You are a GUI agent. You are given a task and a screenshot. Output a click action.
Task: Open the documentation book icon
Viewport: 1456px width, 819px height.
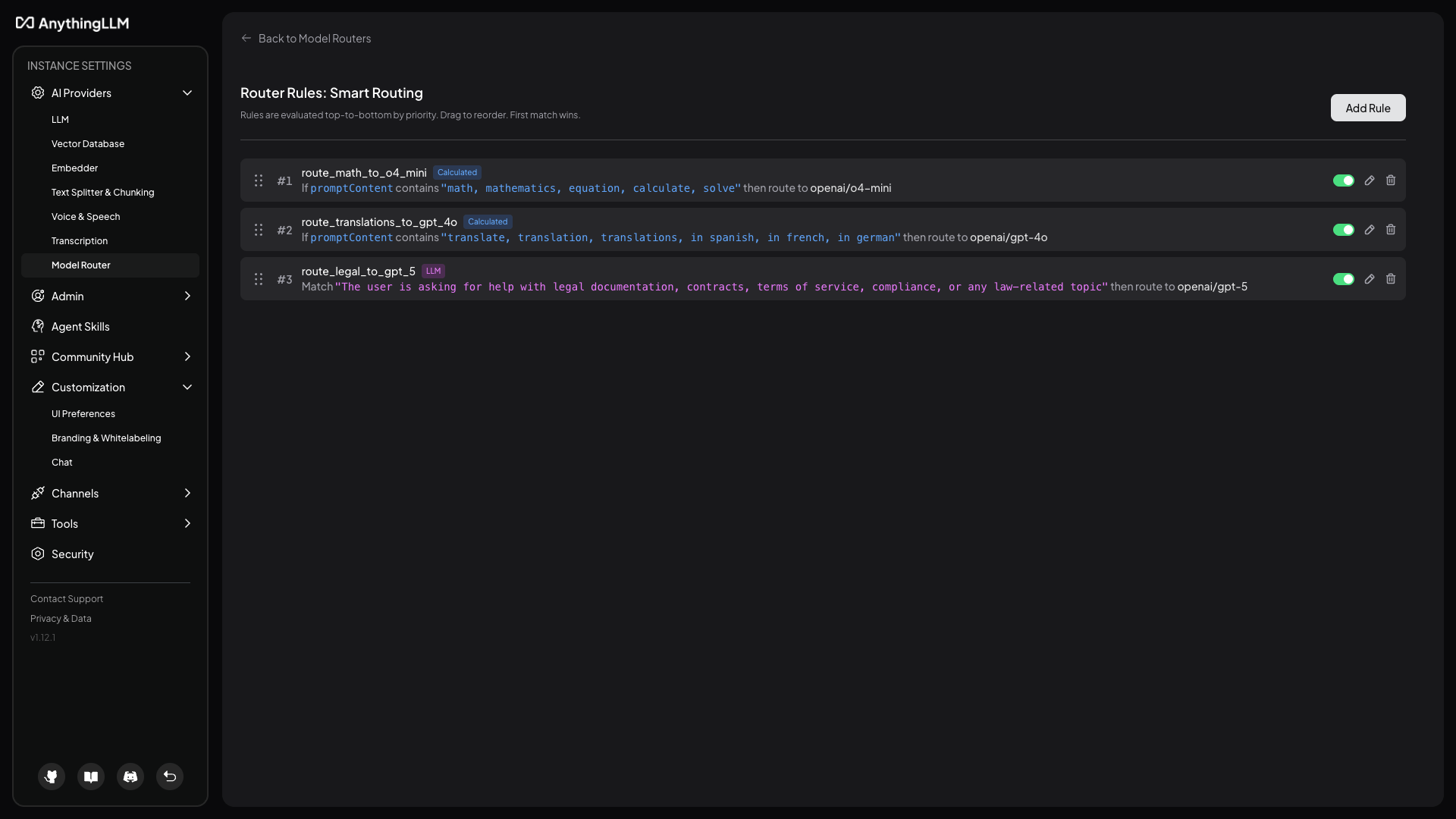[x=91, y=777]
